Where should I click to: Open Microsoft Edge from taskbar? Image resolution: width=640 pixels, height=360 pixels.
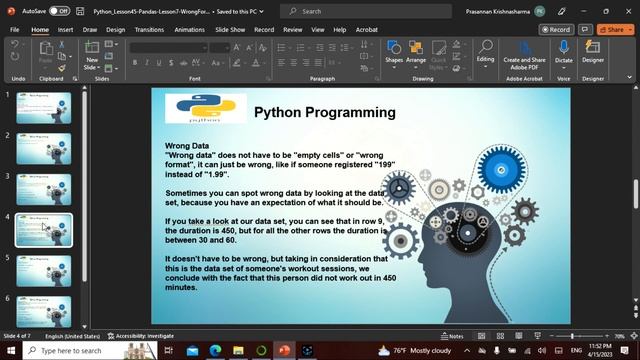coord(215,351)
